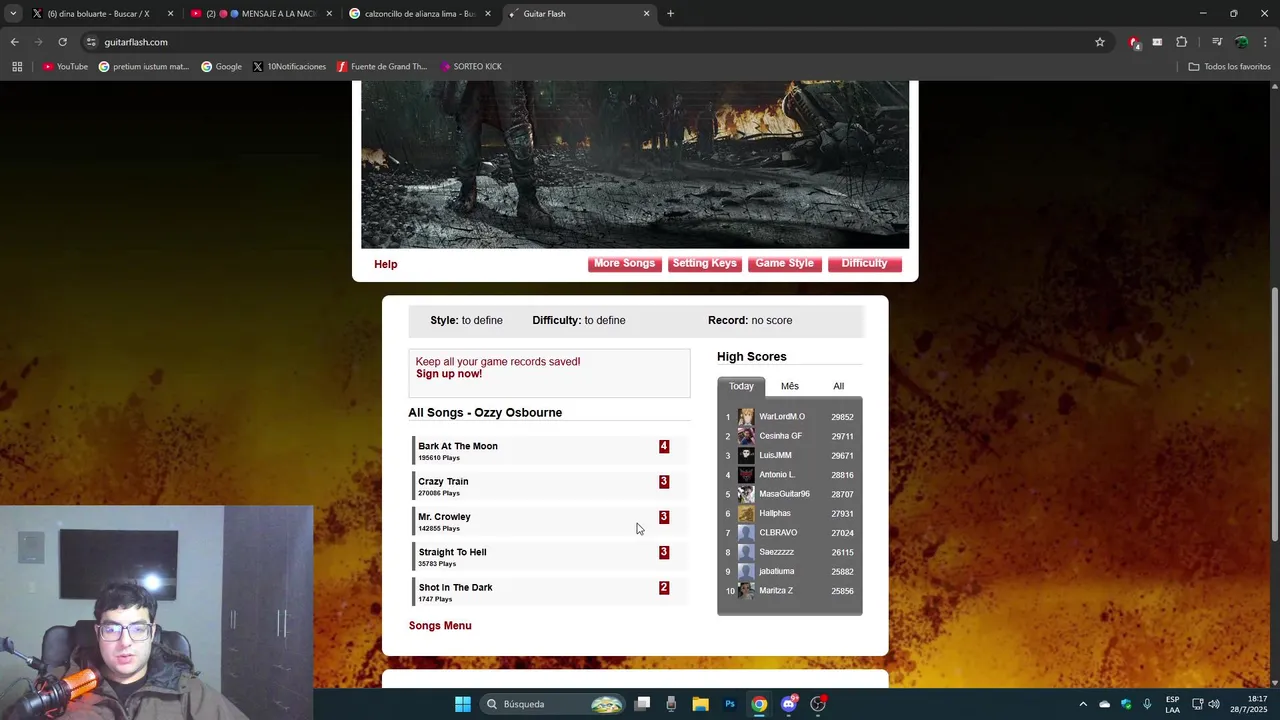The width and height of the screenshot is (1280, 720).
Task: Click the Game Style button
Action: click(x=784, y=264)
